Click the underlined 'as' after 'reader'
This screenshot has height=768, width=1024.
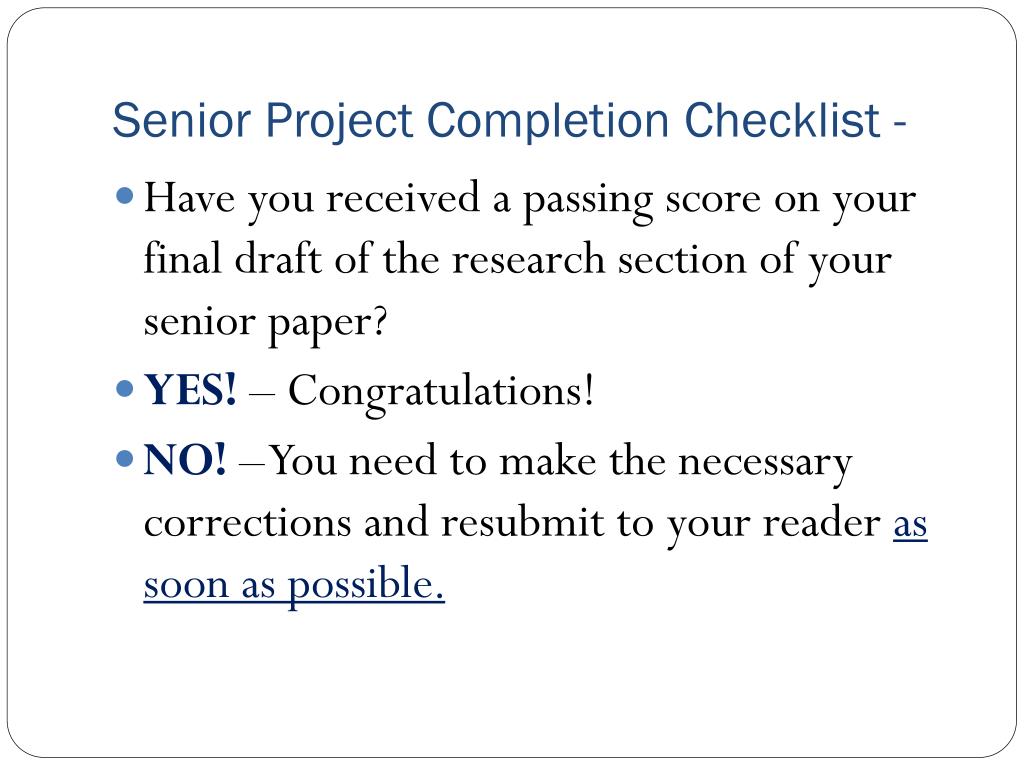click(910, 524)
